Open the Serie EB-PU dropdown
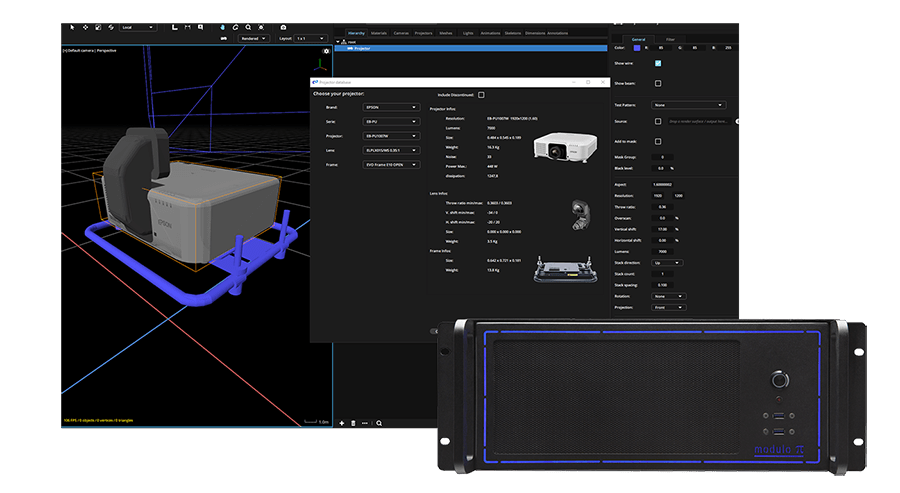The height and width of the screenshot is (493, 900). click(x=391, y=122)
